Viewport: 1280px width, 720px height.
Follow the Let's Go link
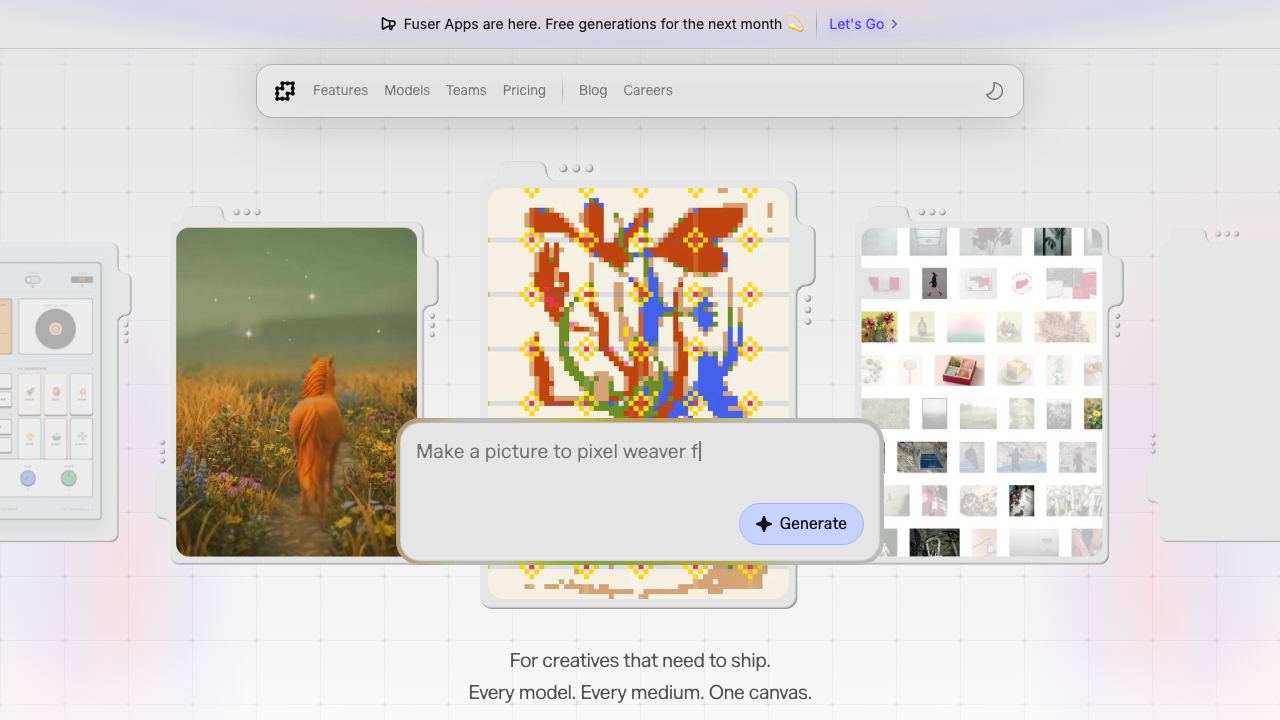(857, 24)
